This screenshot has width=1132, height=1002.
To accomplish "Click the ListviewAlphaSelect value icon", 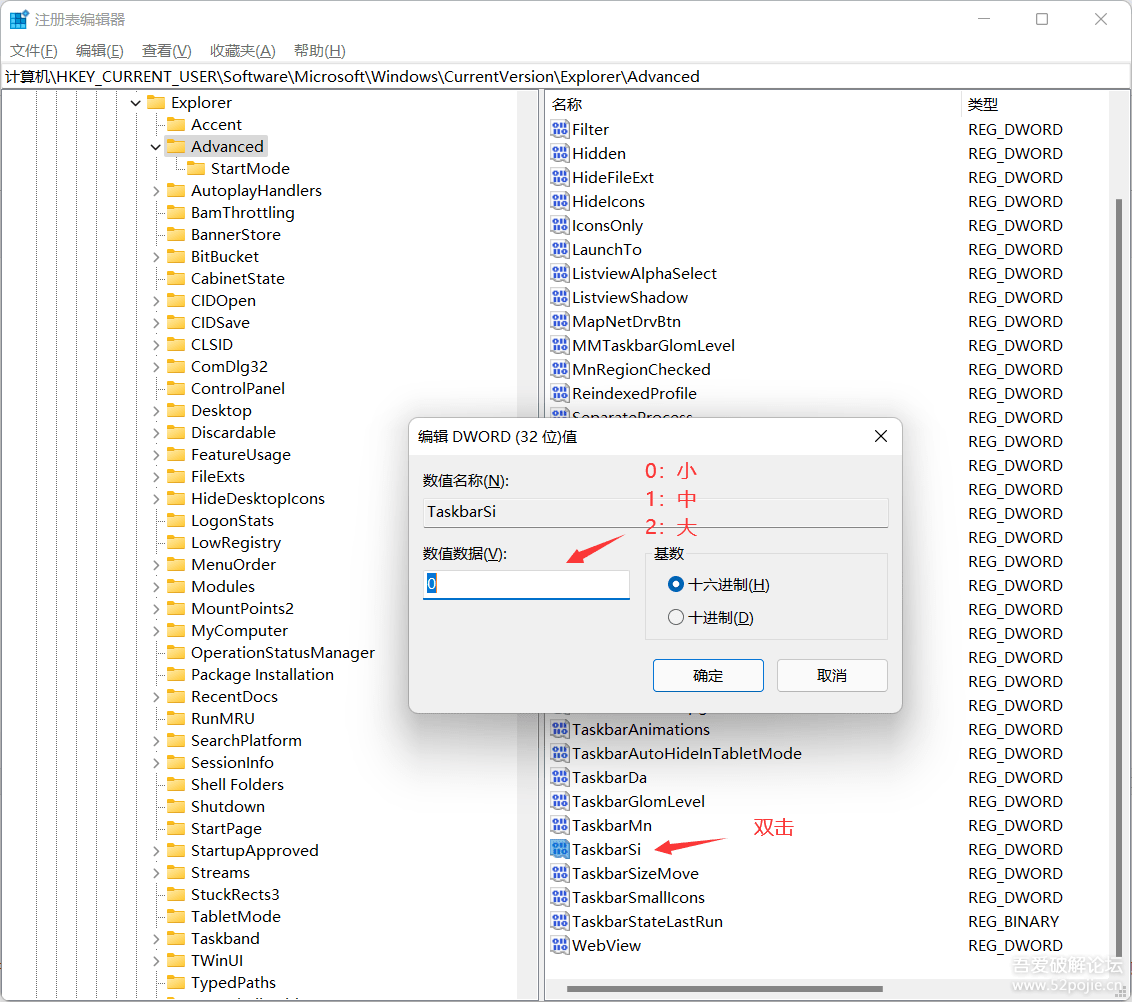I will point(560,273).
